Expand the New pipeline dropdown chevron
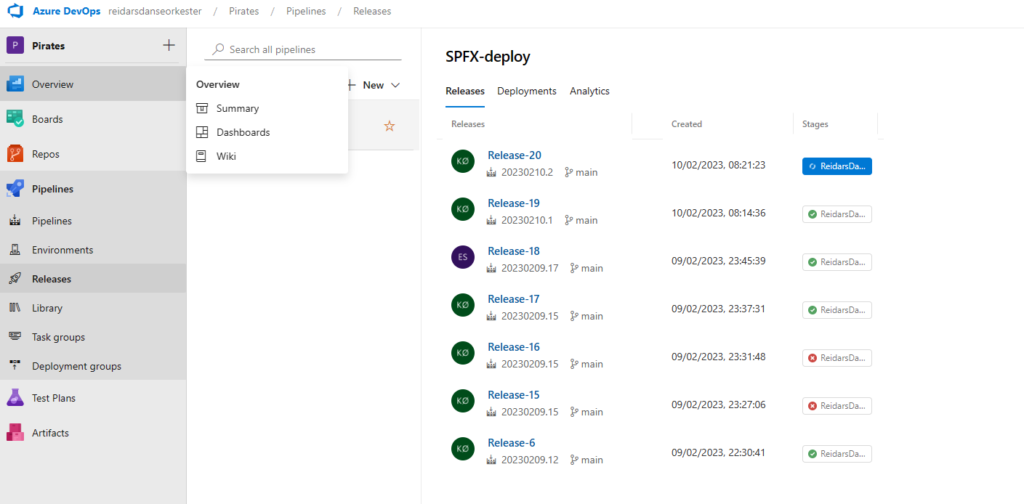Viewport: 1024px width, 504px height. pyautogui.click(x=395, y=85)
